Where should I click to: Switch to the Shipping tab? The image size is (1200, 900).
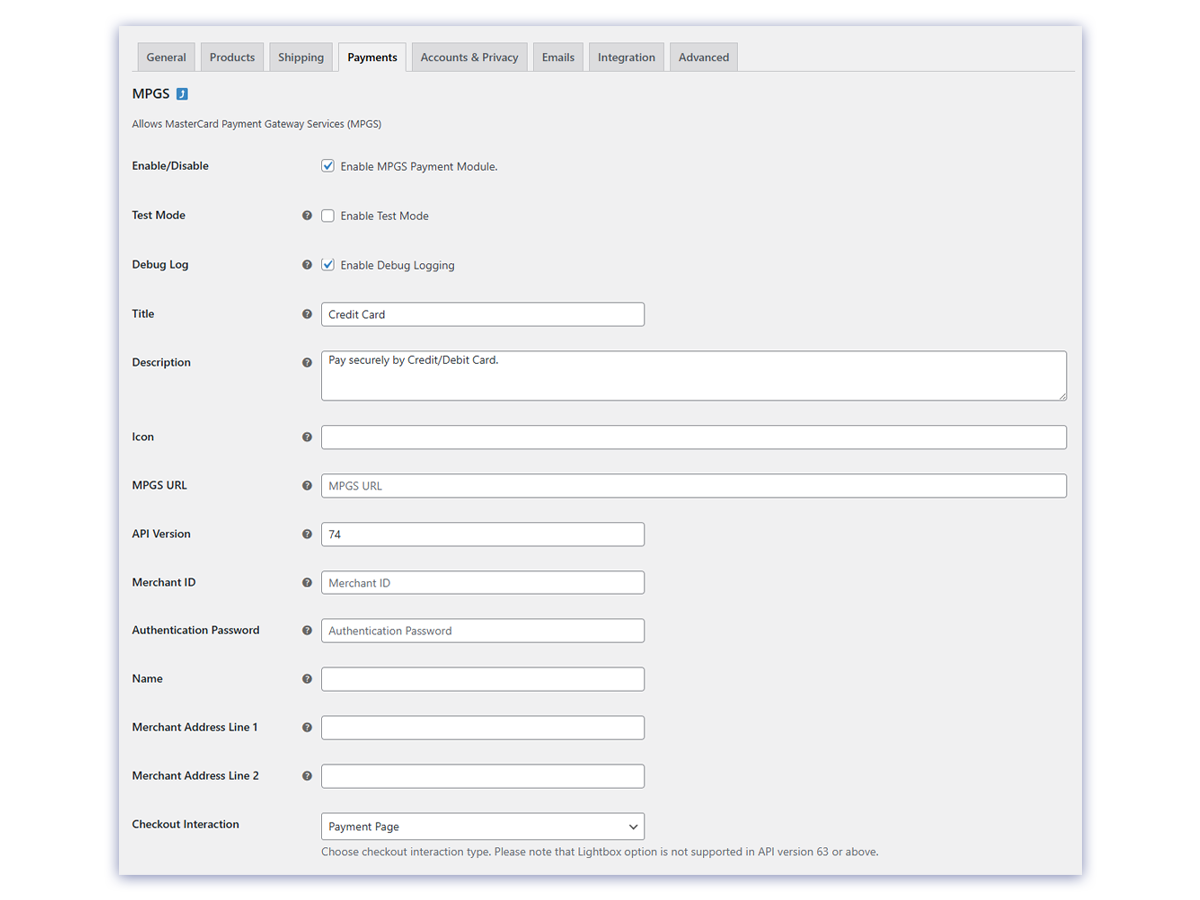pyautogui.click(x=300, y=57)
